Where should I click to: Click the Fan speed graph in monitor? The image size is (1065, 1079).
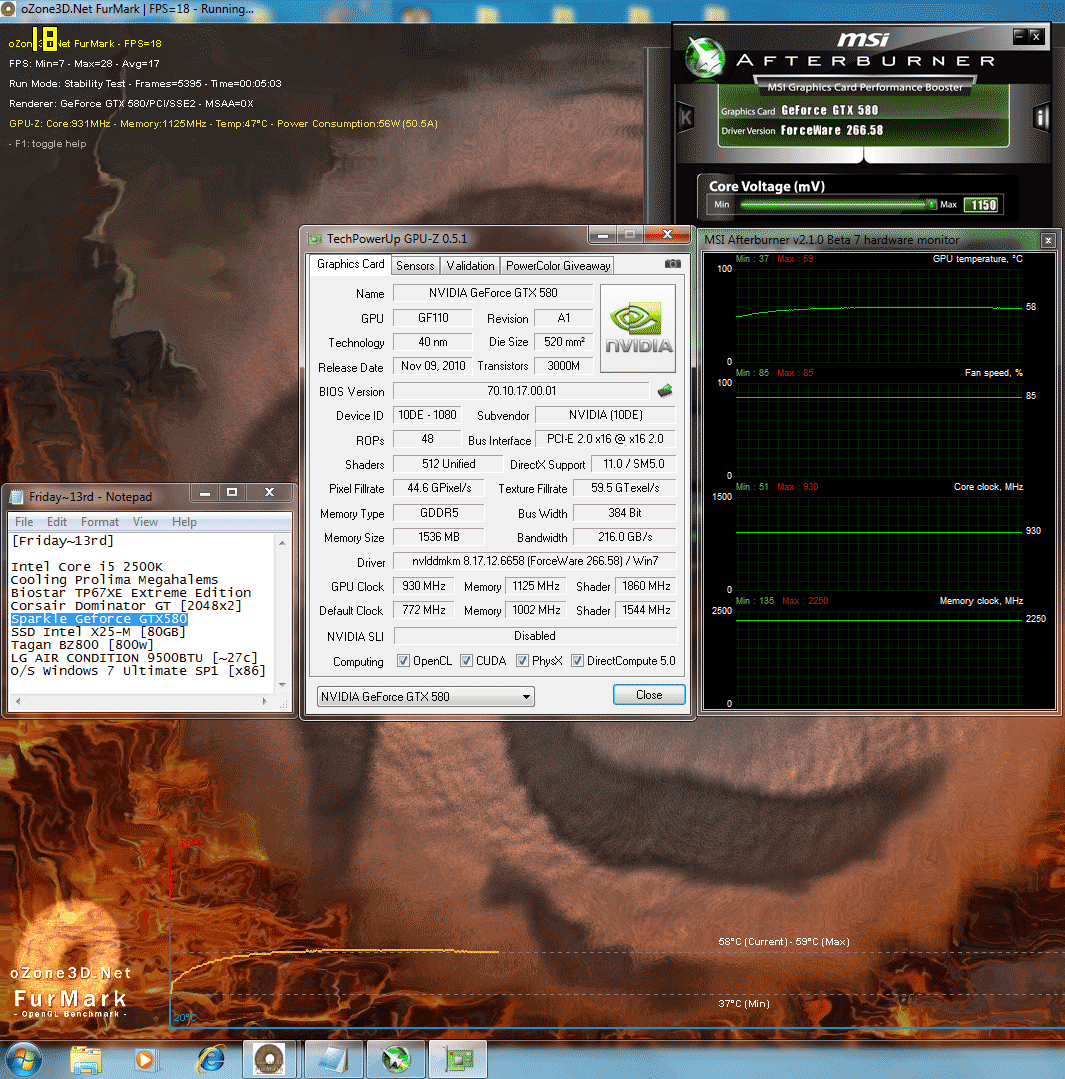coord(879,429)
